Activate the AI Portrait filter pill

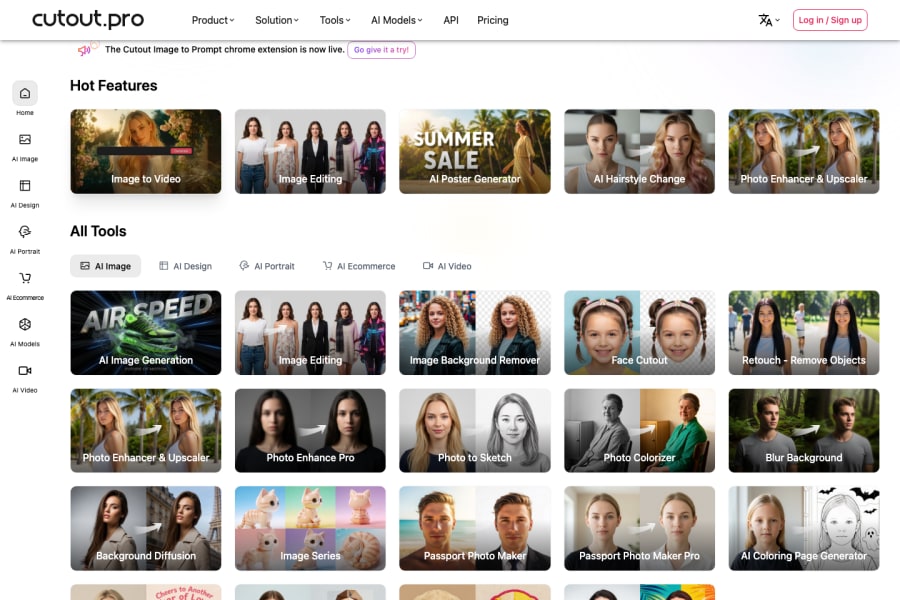click(x=267, y=266)
